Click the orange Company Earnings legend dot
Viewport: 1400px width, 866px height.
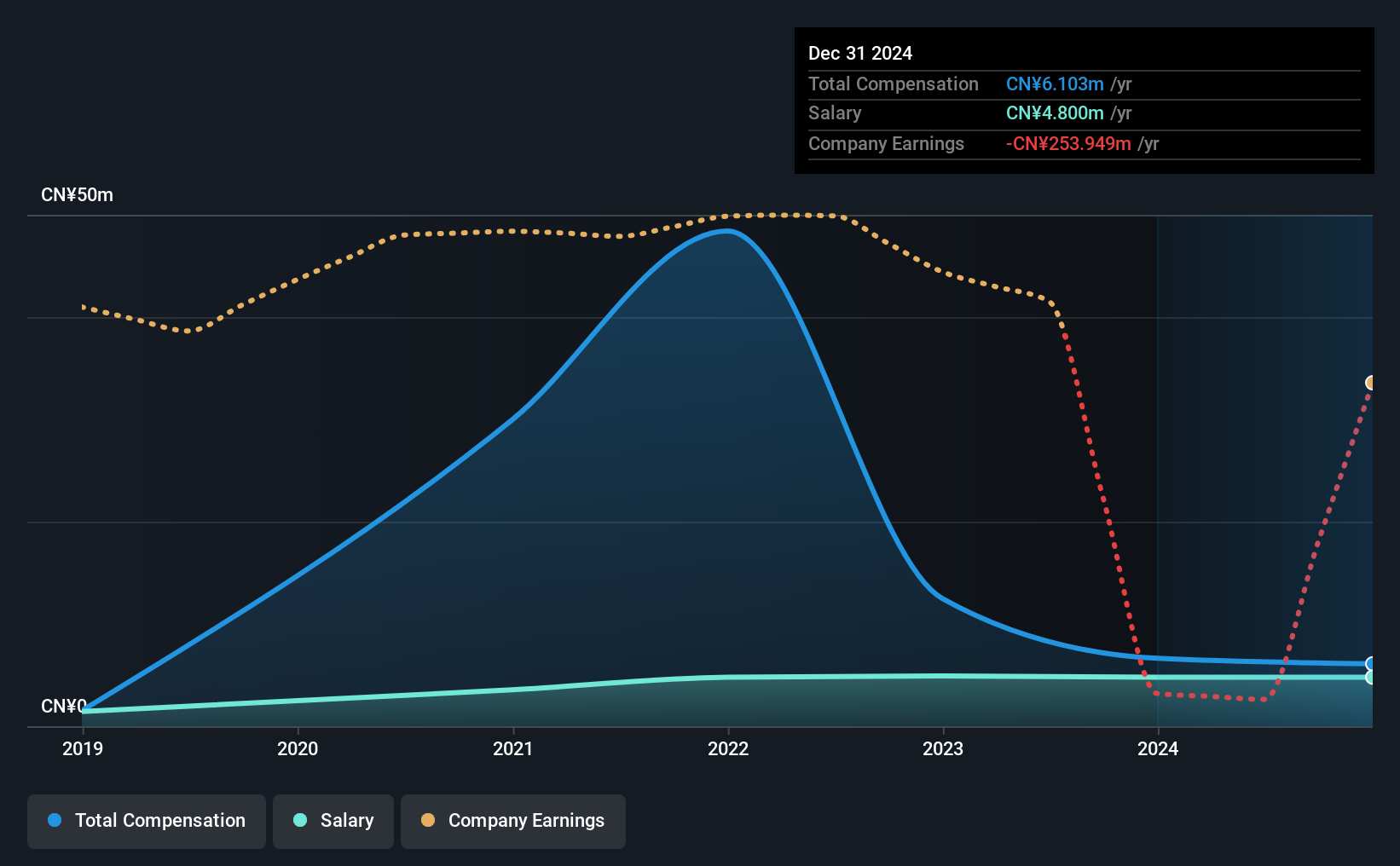(x=428, y=820)
